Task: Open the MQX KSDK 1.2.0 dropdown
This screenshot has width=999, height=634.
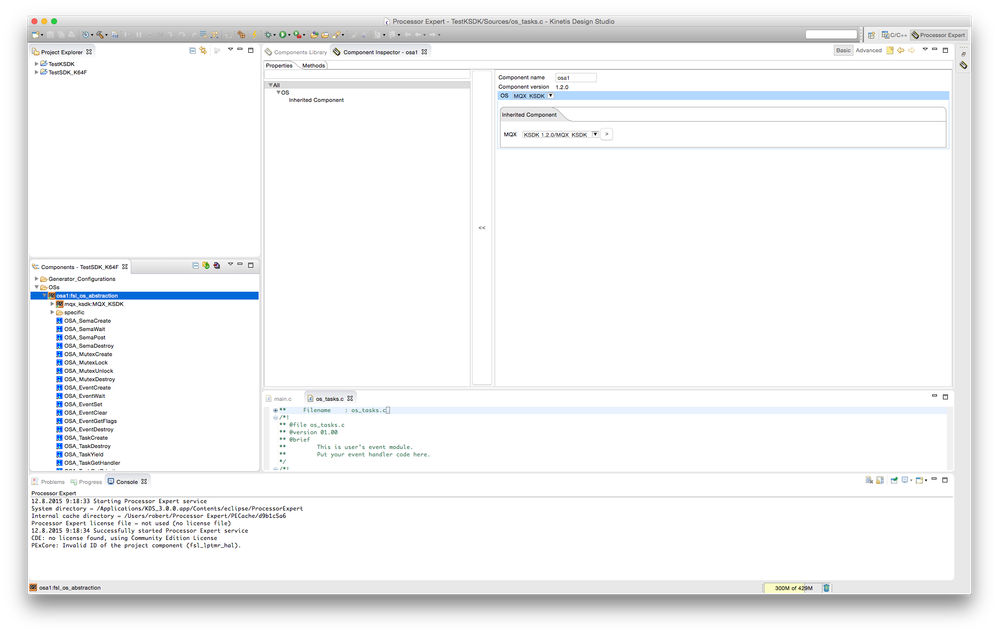Action: (595, 134)
